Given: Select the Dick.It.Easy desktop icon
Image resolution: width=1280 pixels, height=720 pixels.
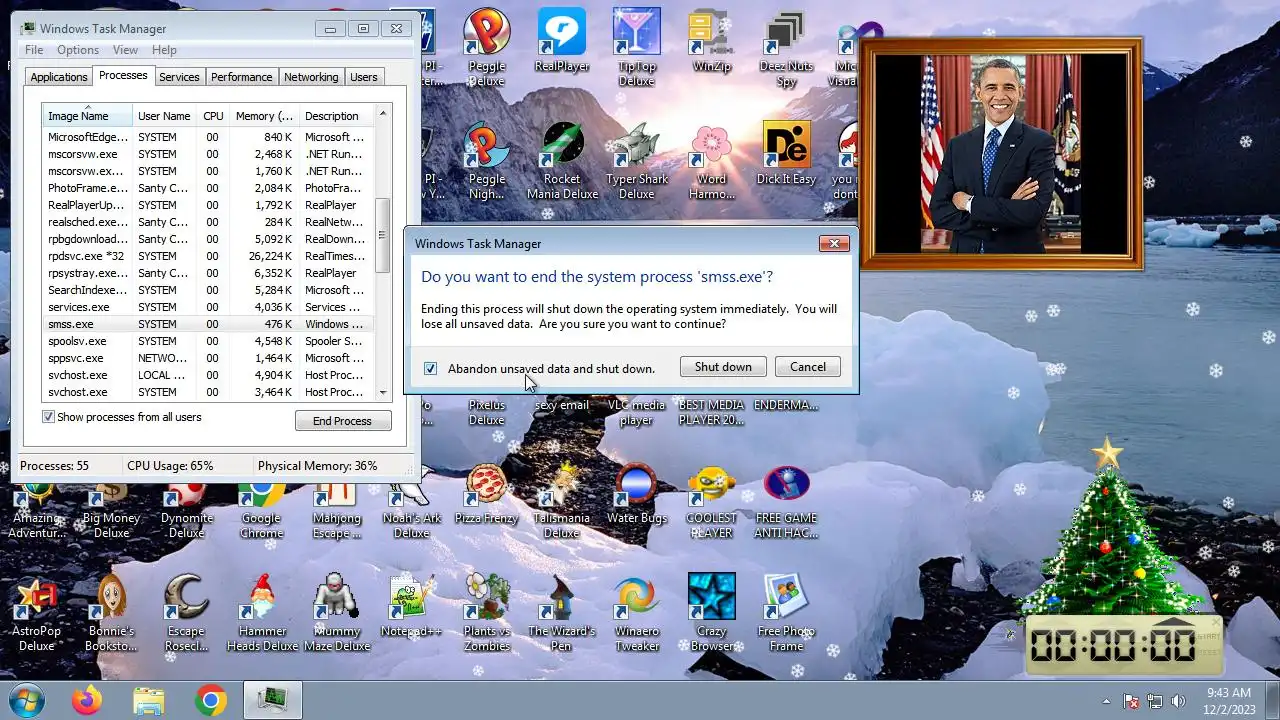Looking at the screenshot, I should (x=786, y=153).
